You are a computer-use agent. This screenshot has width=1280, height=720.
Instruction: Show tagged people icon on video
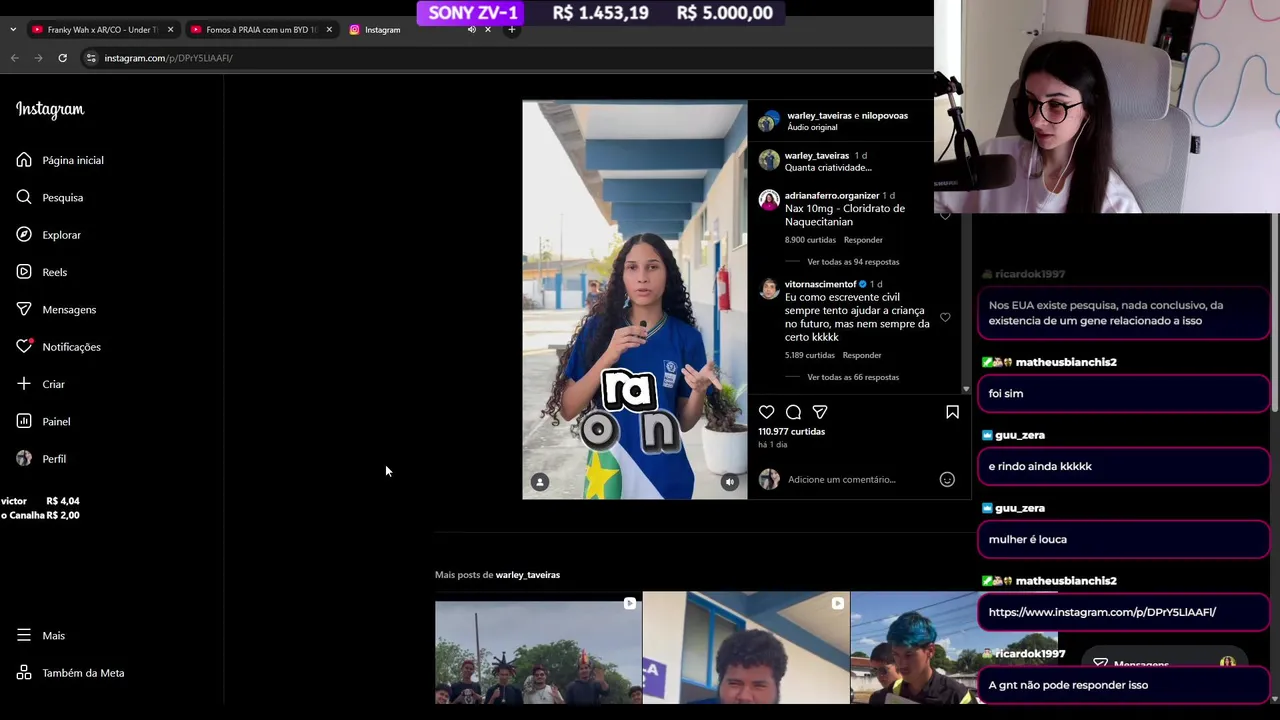click(x=539, y=482)
